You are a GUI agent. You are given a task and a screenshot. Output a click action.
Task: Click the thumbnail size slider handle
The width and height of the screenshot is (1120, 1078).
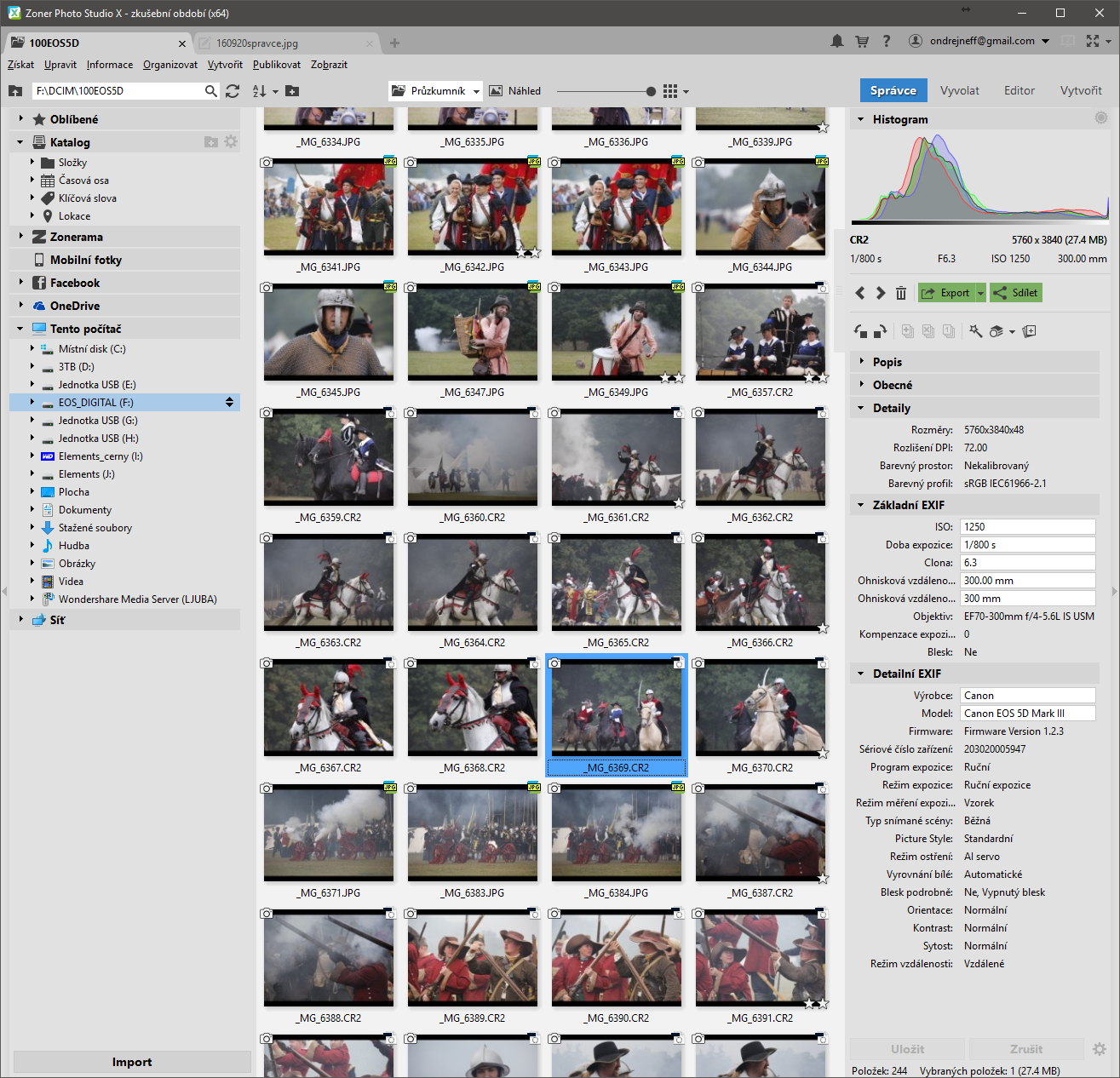pyautogui.click(x=651, y=91)
